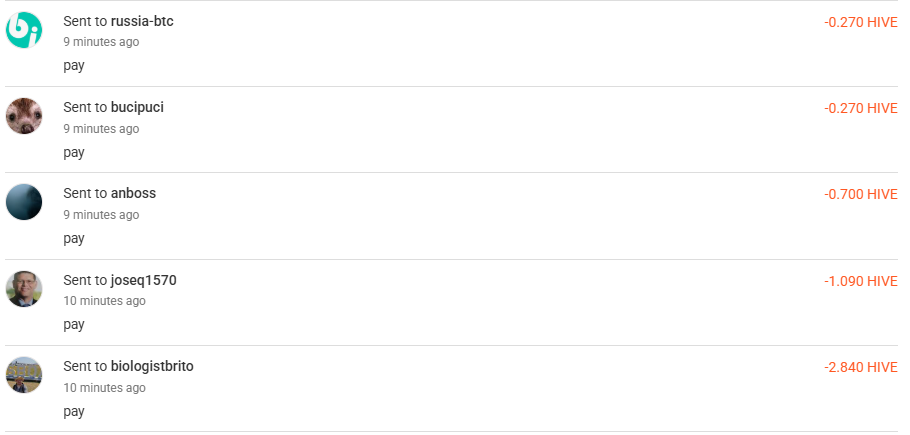Visit the bucipuci username link
Screen dimensions: 910x435
point(137,107)
